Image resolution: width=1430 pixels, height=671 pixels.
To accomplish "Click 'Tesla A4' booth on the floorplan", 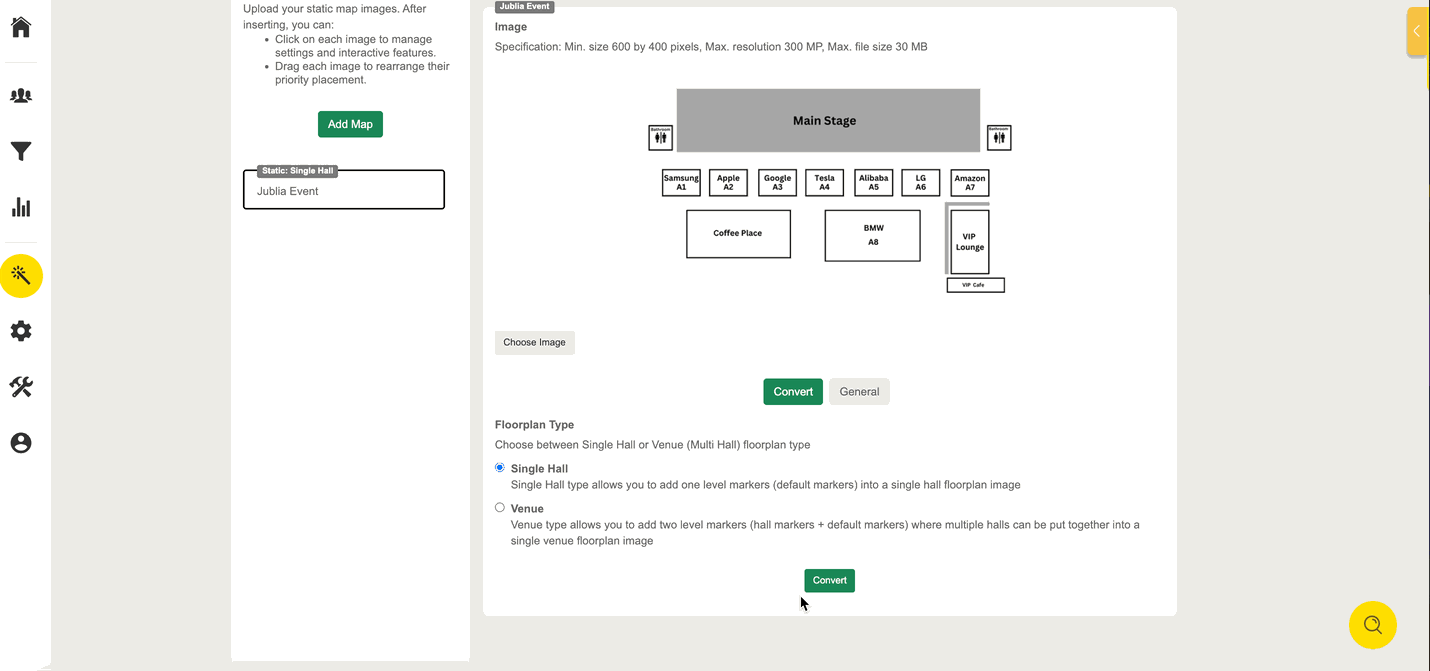I will (x=824, y=183).
